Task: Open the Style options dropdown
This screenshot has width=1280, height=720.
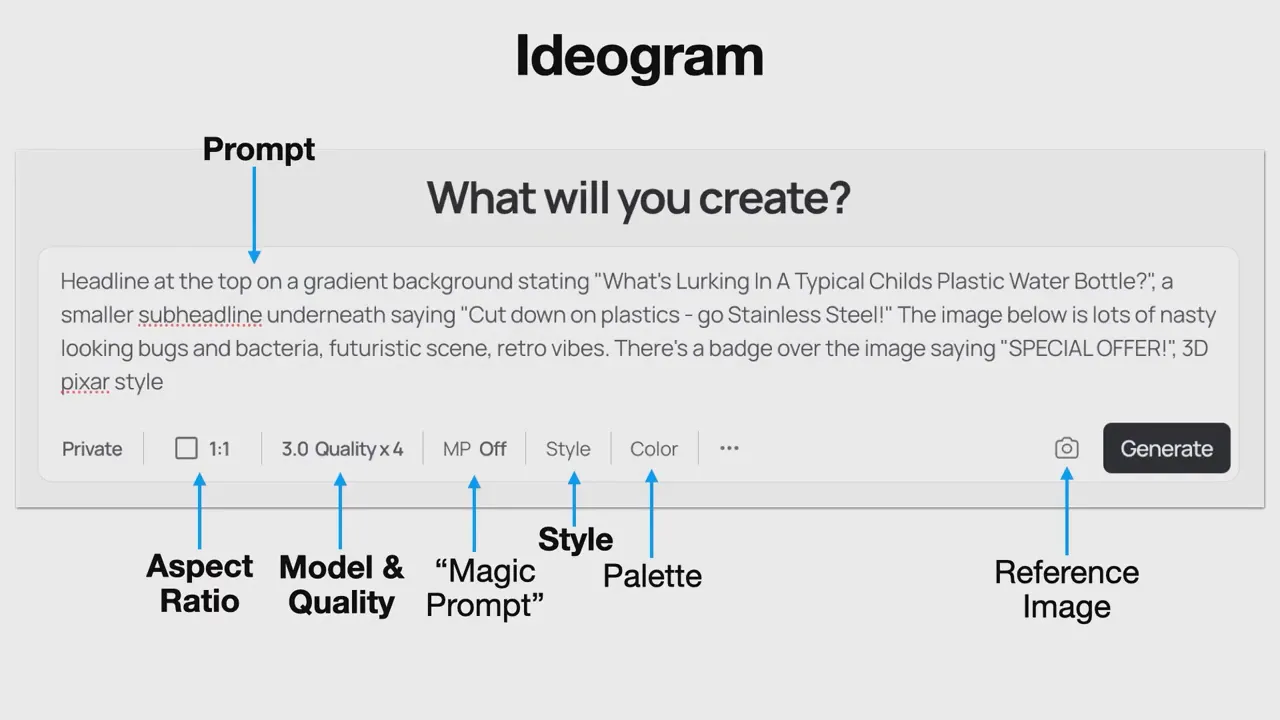Action: click(568, 449)
